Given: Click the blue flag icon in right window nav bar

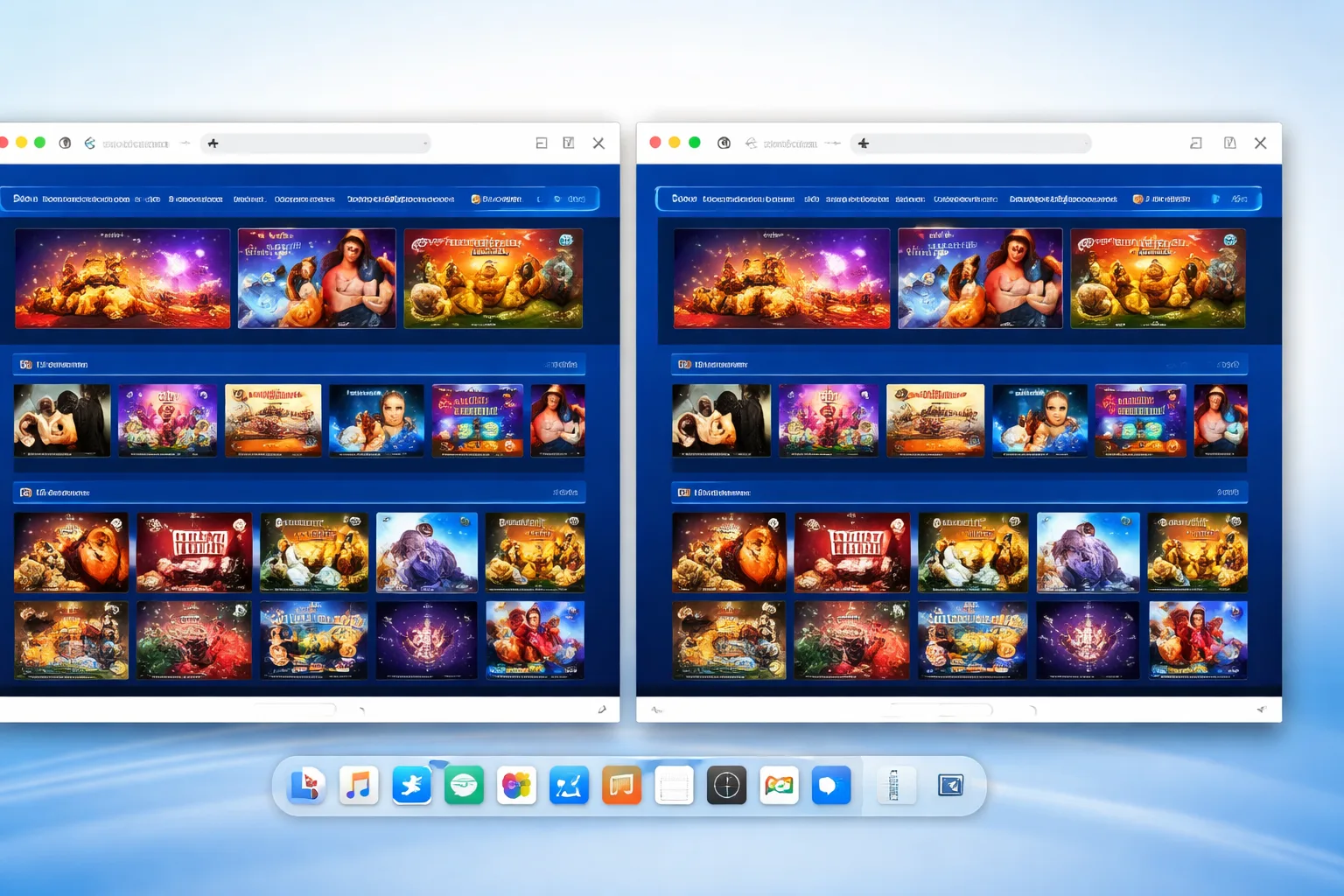Looking at the screenshot, I should pyautogui.click(x=1215, y=199).
